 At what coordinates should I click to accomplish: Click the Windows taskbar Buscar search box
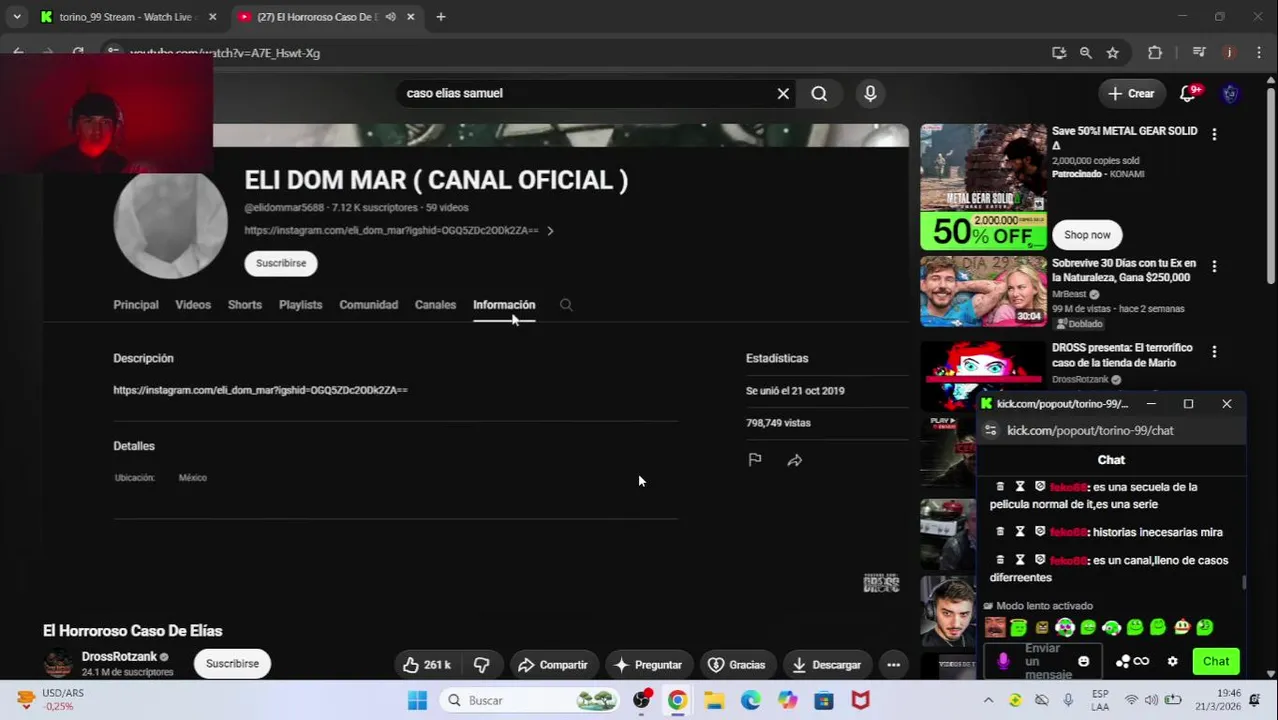click(531, 700)
